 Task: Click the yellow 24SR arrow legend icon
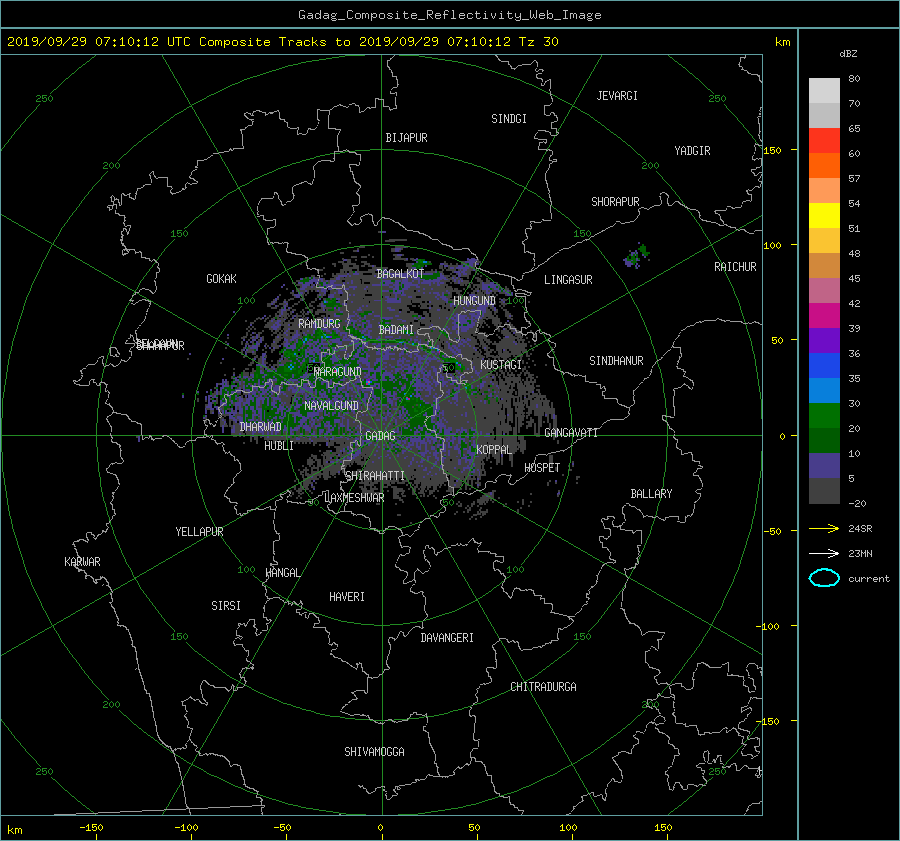pyautogui.click(x=824, y=529)
